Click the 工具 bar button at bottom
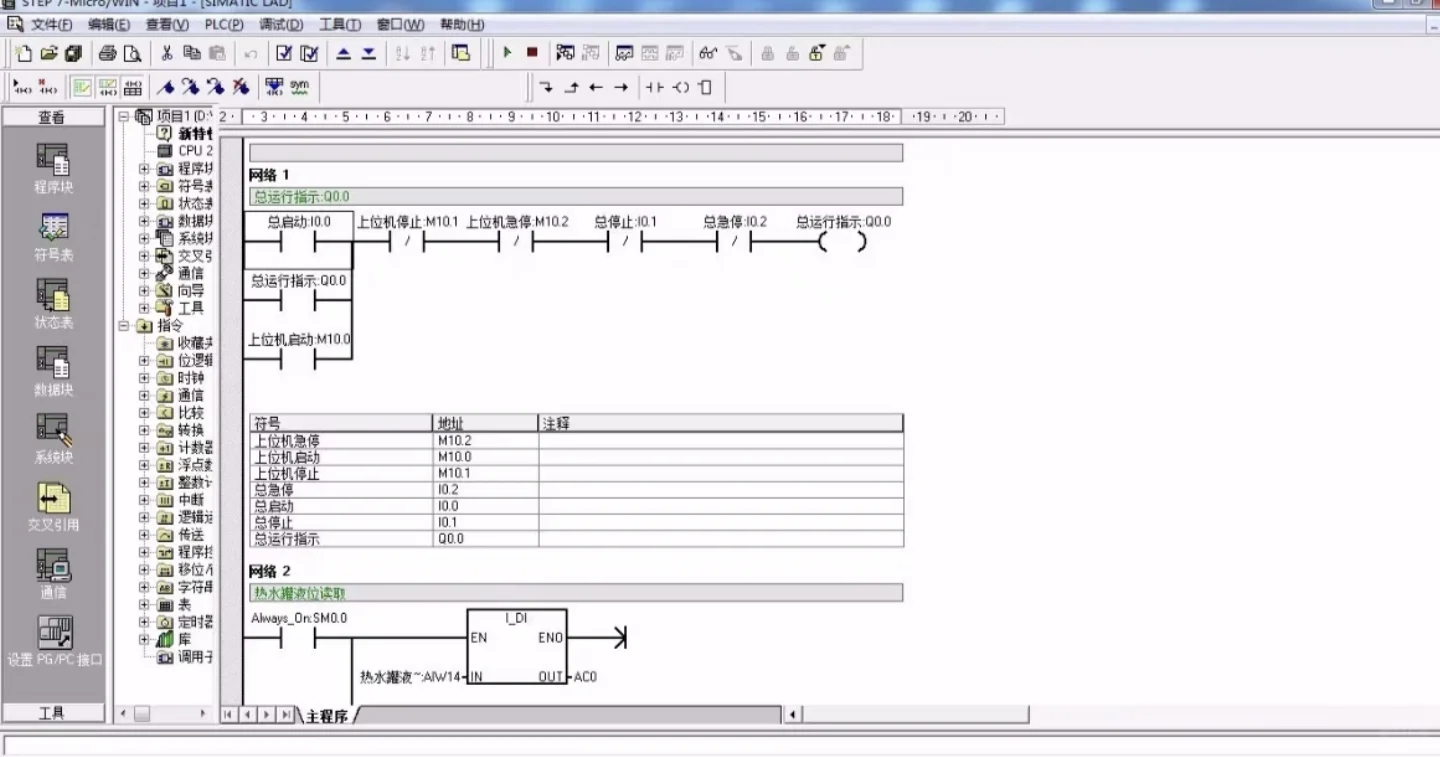The height and width of the screenshot is (757, 1440). click(52, 712)
